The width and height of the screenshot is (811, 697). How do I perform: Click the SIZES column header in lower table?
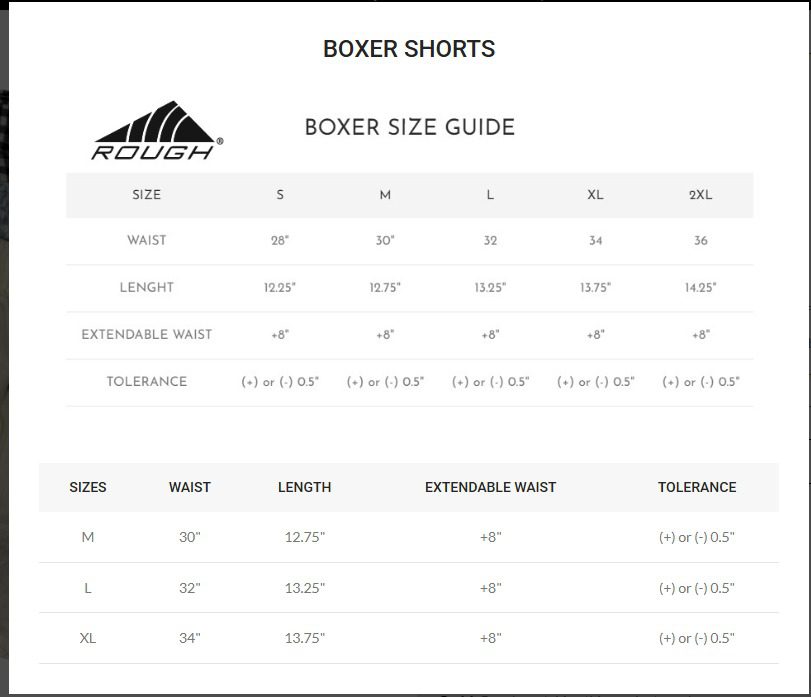[x=88, y=487]
